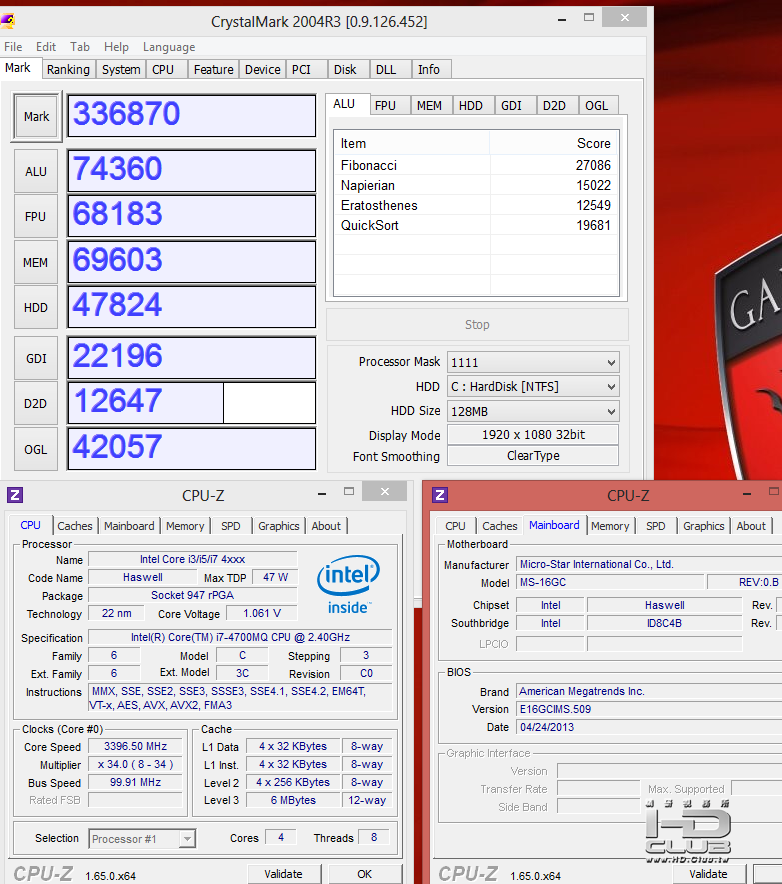Click the CrystalMark app icon in title bar

7,21
